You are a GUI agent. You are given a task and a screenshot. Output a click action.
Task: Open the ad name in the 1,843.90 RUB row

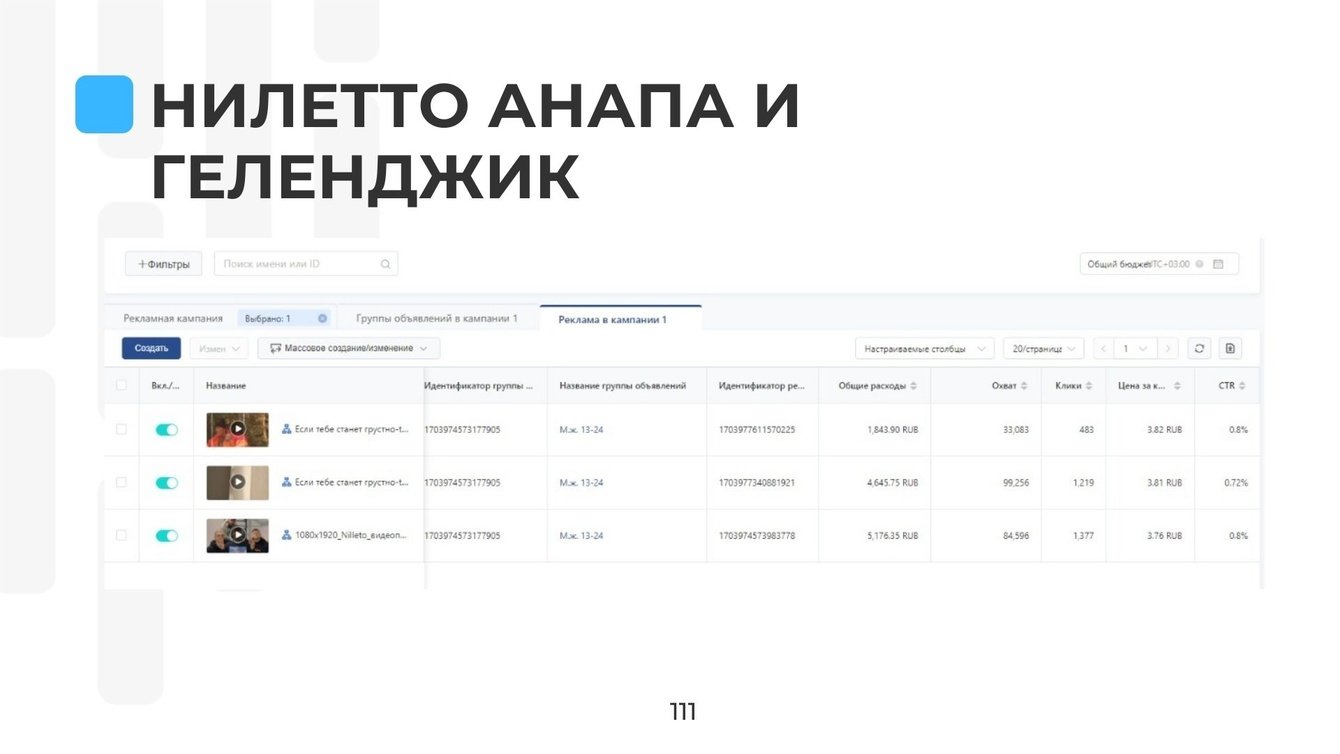352,430
